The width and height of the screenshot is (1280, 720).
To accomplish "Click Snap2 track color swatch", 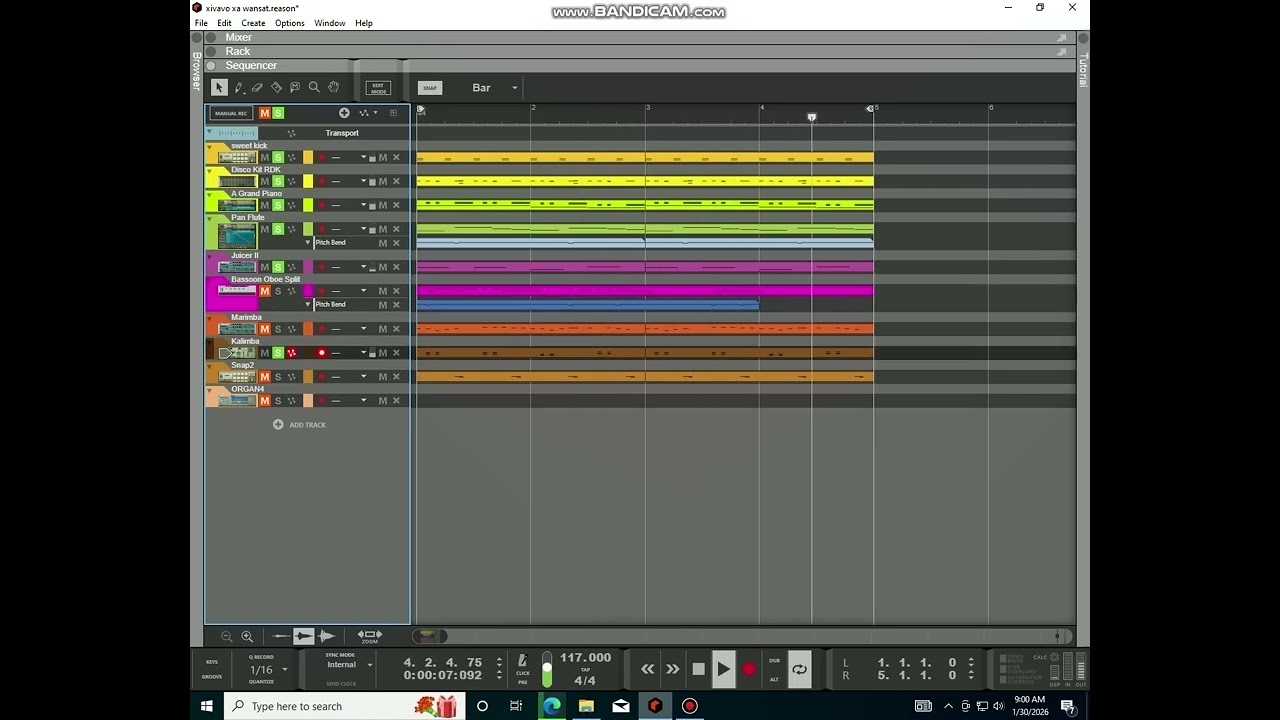I will 308,377.
